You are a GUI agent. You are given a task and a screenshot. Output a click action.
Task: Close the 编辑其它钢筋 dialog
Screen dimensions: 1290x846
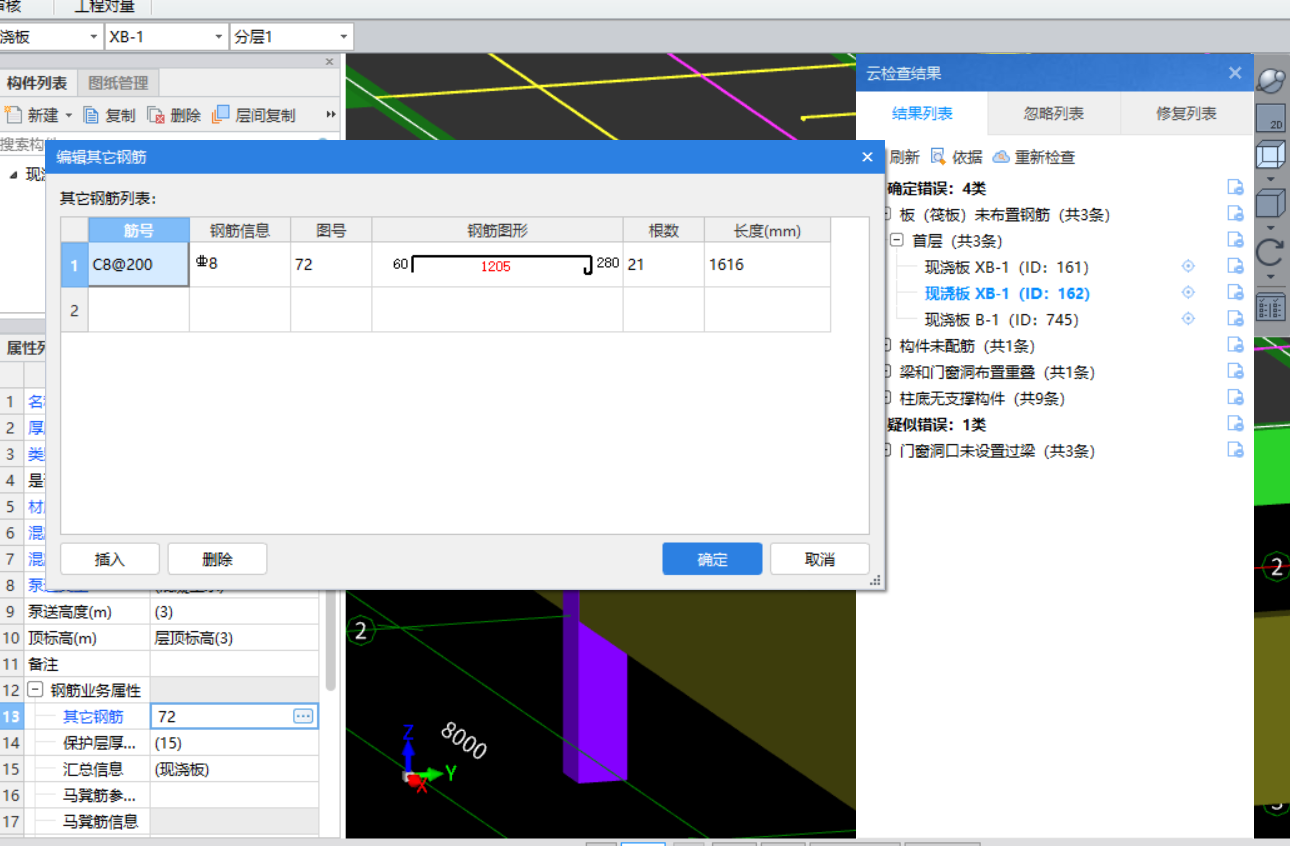click(867, 157)
